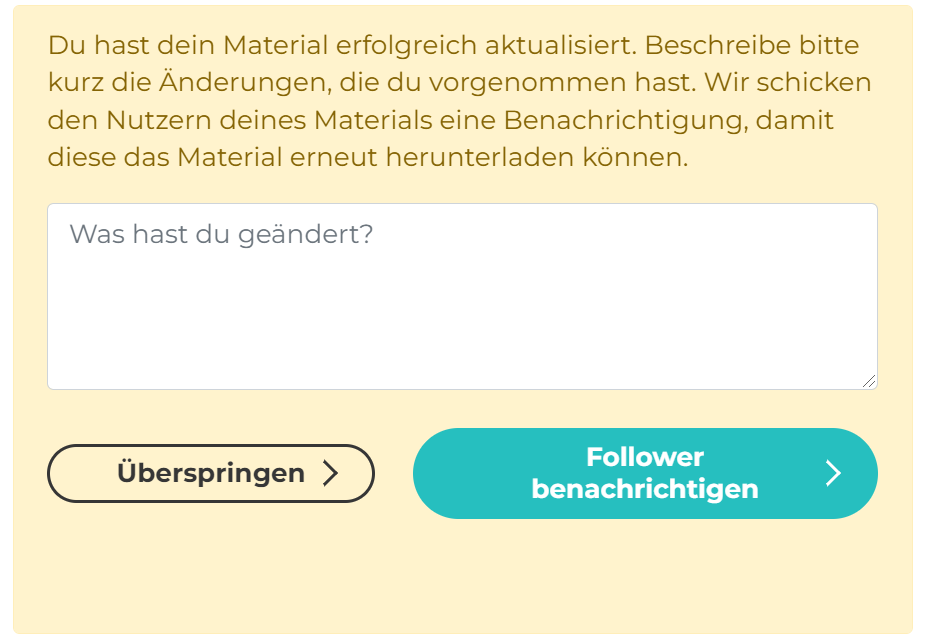Click the white arrow on the teal button
The height and width of the screenshot is (642, 926).
[x=834, y=473]
